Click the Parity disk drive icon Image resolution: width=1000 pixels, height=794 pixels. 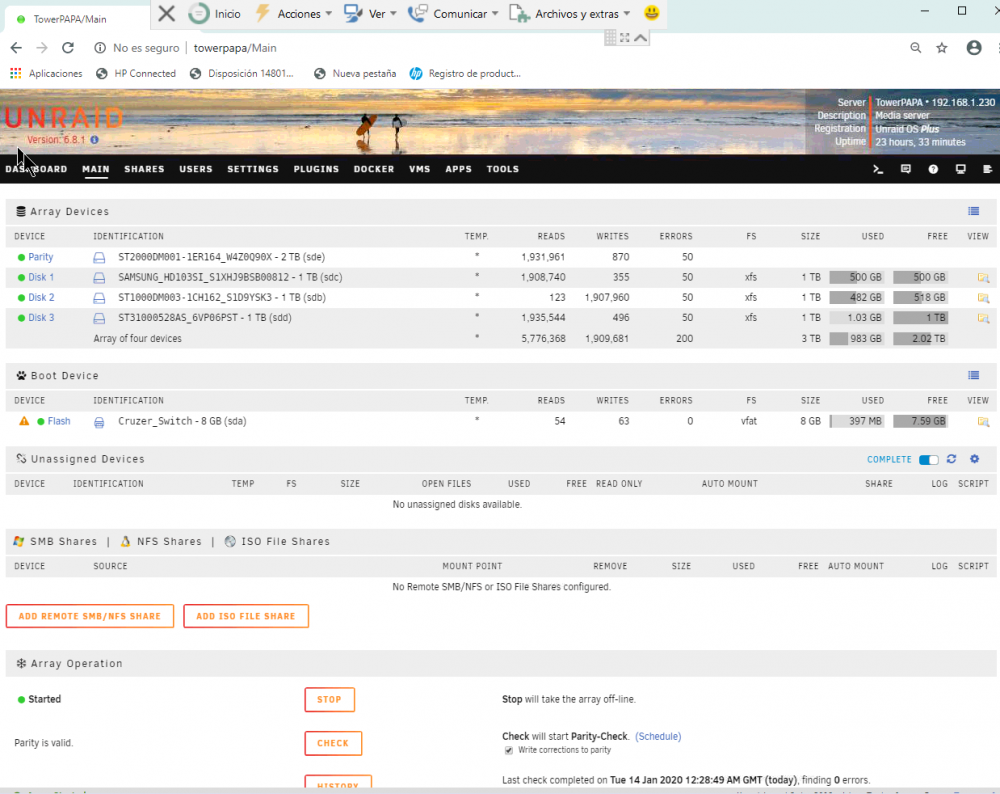click(x=99, y=257)
